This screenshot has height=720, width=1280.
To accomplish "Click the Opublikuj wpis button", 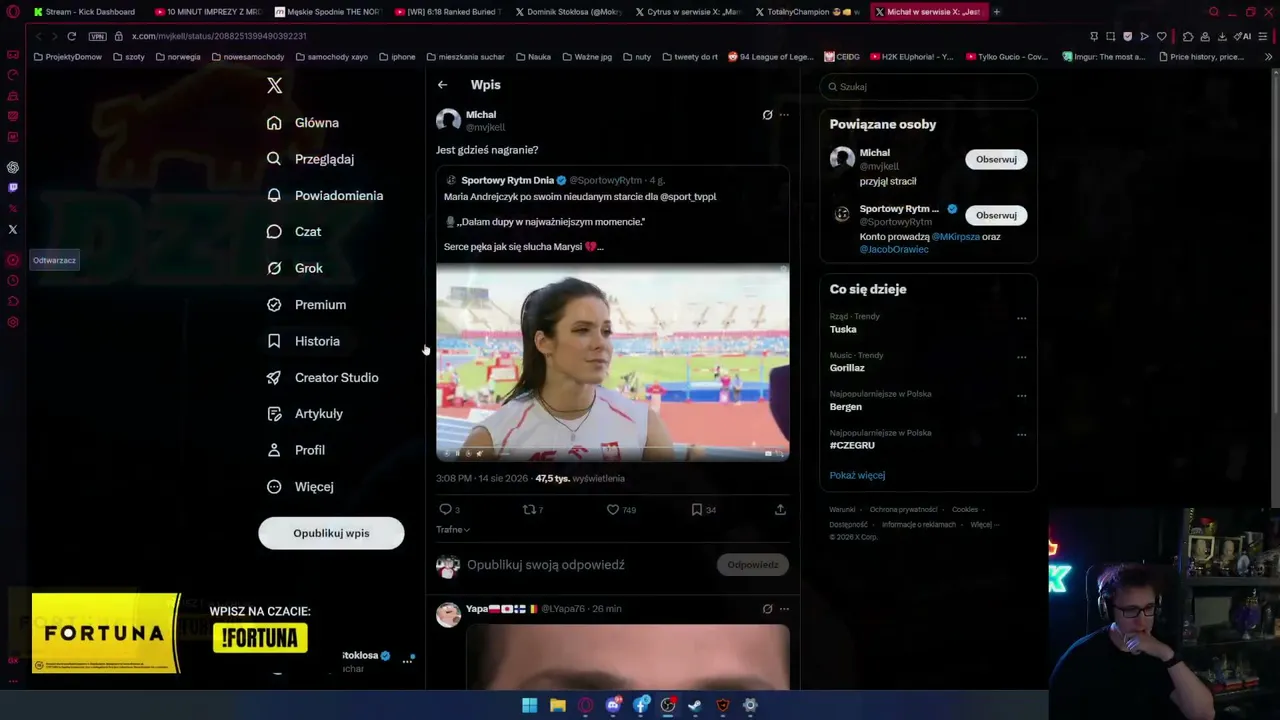I will 331,533.
